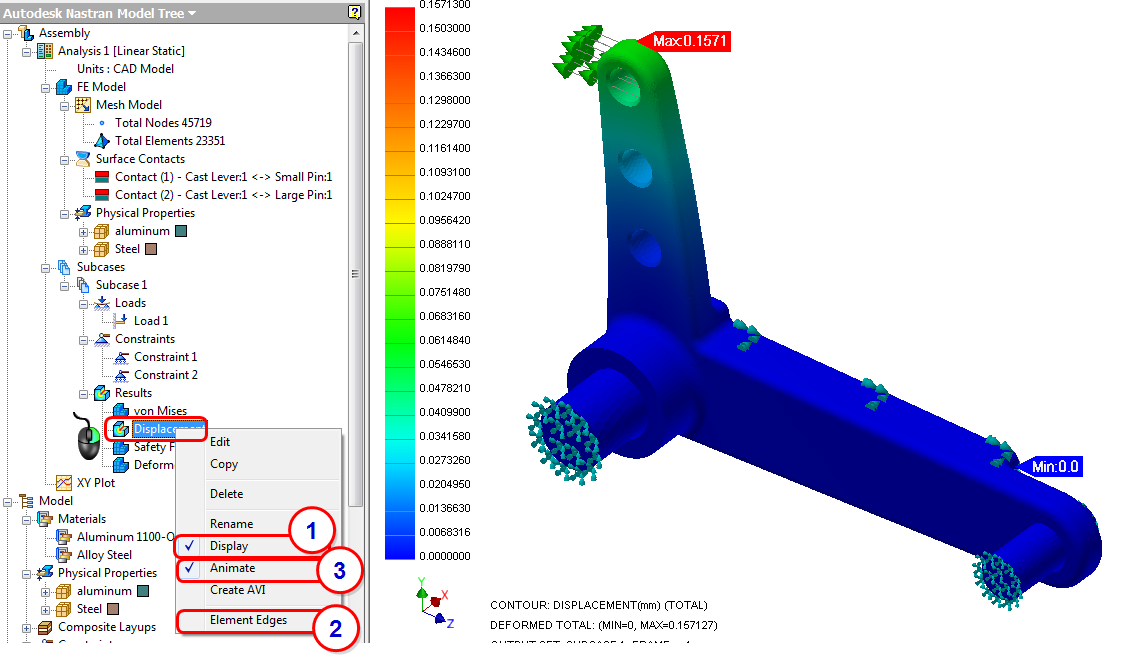Open the help icon in the tree header

coord(354,12)
